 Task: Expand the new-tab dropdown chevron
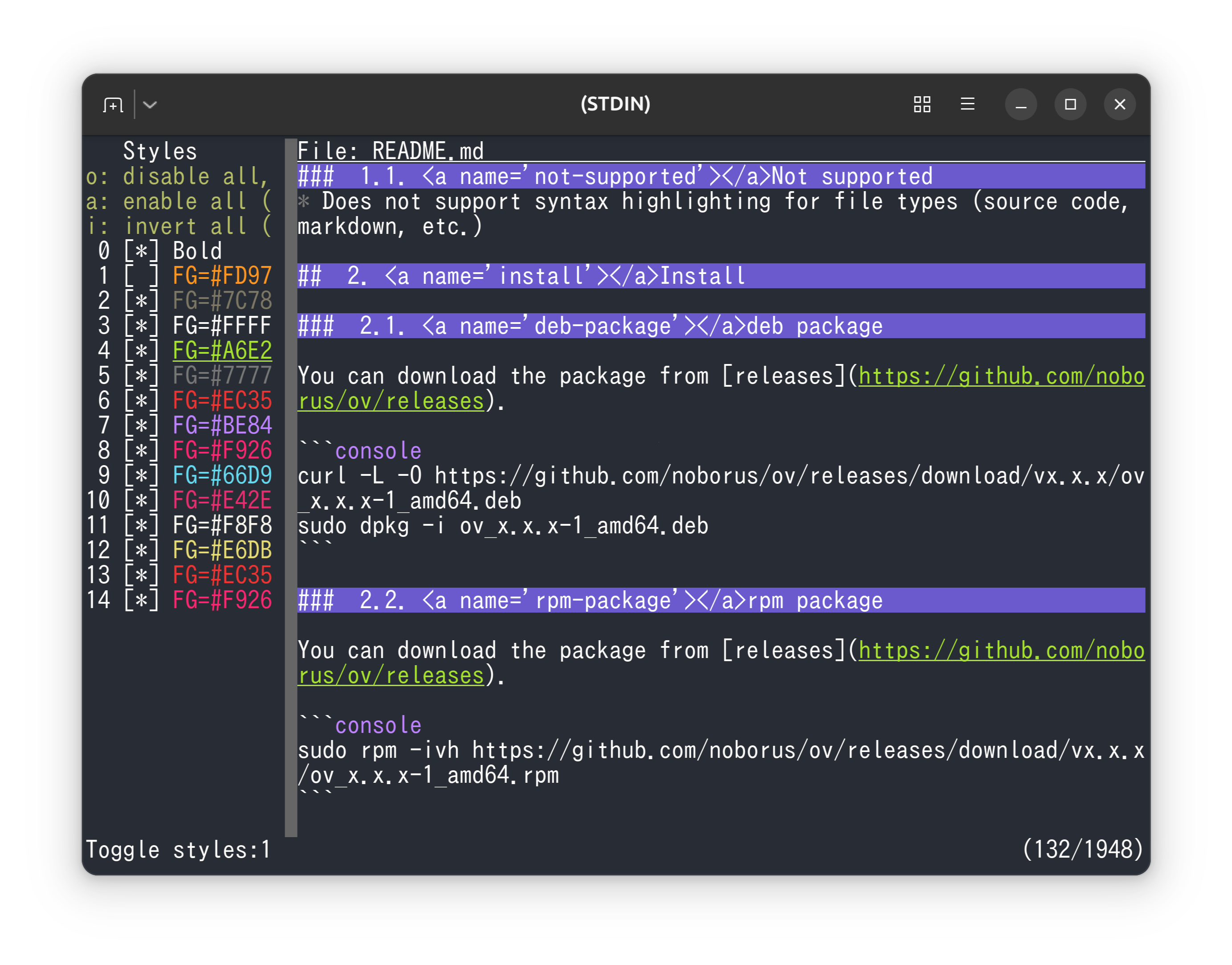pos(150,105)
